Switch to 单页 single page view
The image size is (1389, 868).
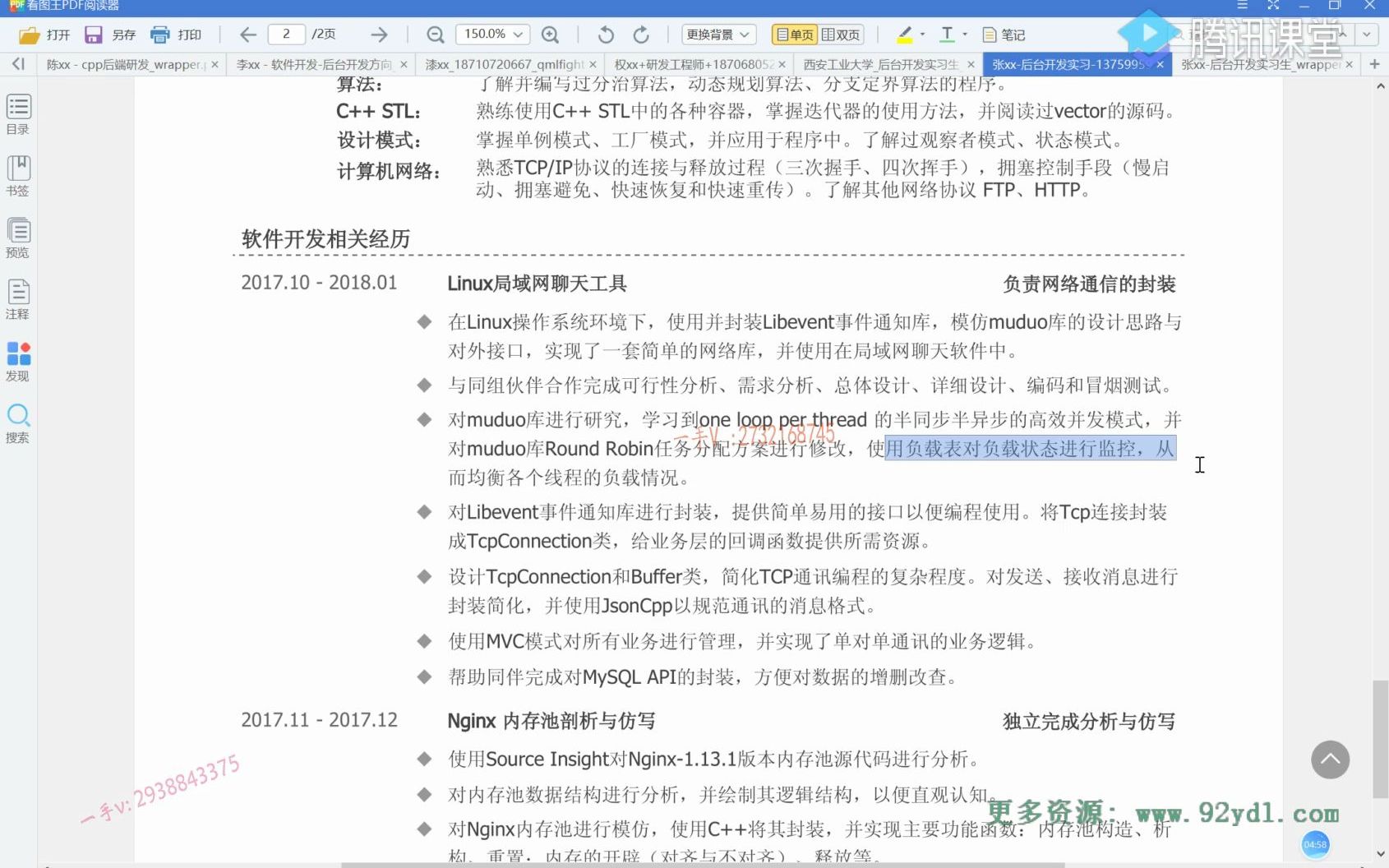pyautogui.click(x=794, y=35)
